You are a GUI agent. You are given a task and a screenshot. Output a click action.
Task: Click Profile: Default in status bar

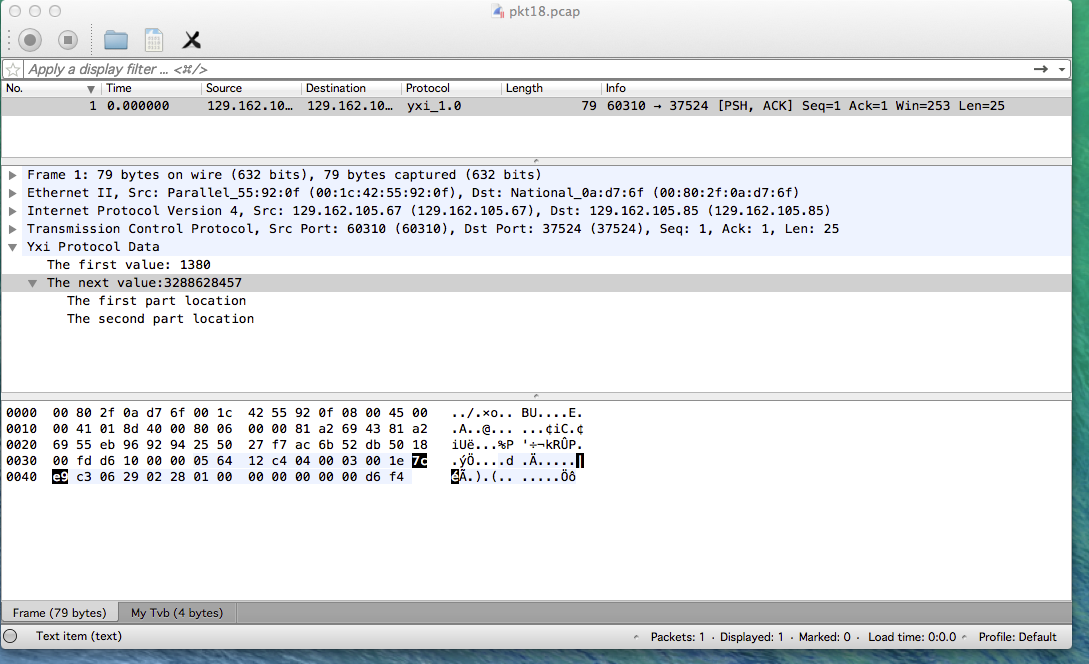(x=1017, y=637)
